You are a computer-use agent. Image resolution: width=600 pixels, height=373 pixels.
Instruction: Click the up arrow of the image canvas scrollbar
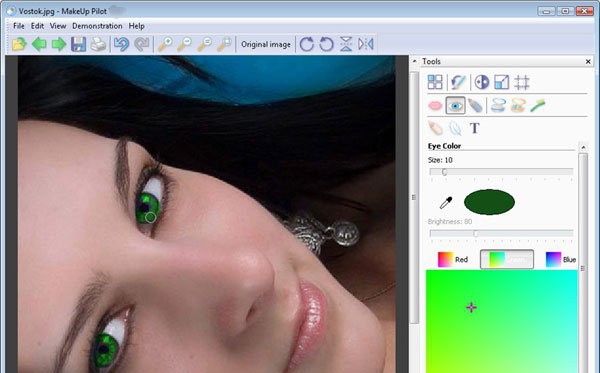pyautogui.click(x=414, y=61)
